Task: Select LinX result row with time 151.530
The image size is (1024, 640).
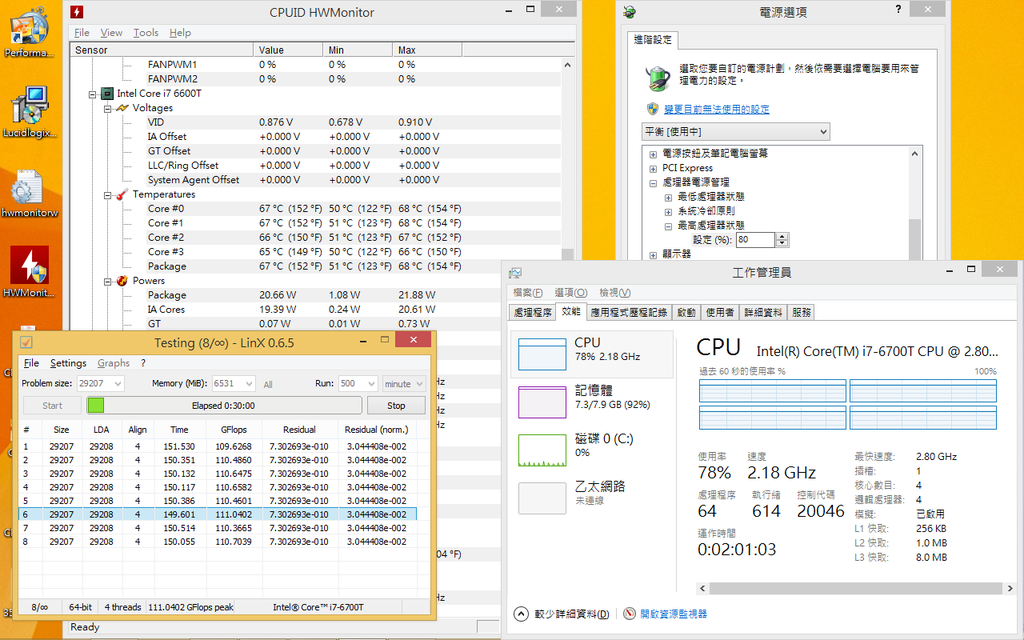Action: click(x=217, y=447)
